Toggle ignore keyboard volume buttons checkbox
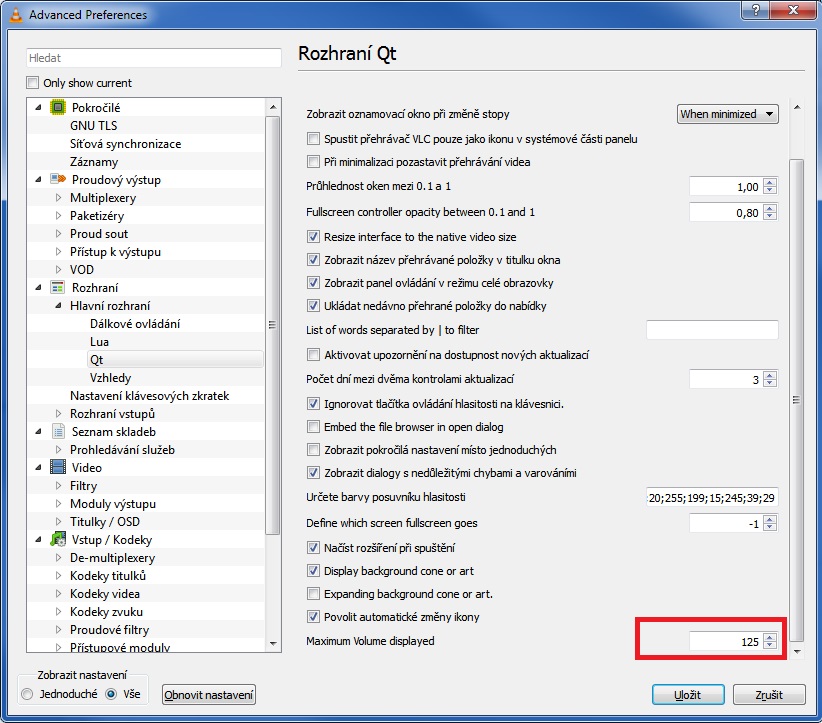Screen dimensions: 822x723 [x=313, y=404]
